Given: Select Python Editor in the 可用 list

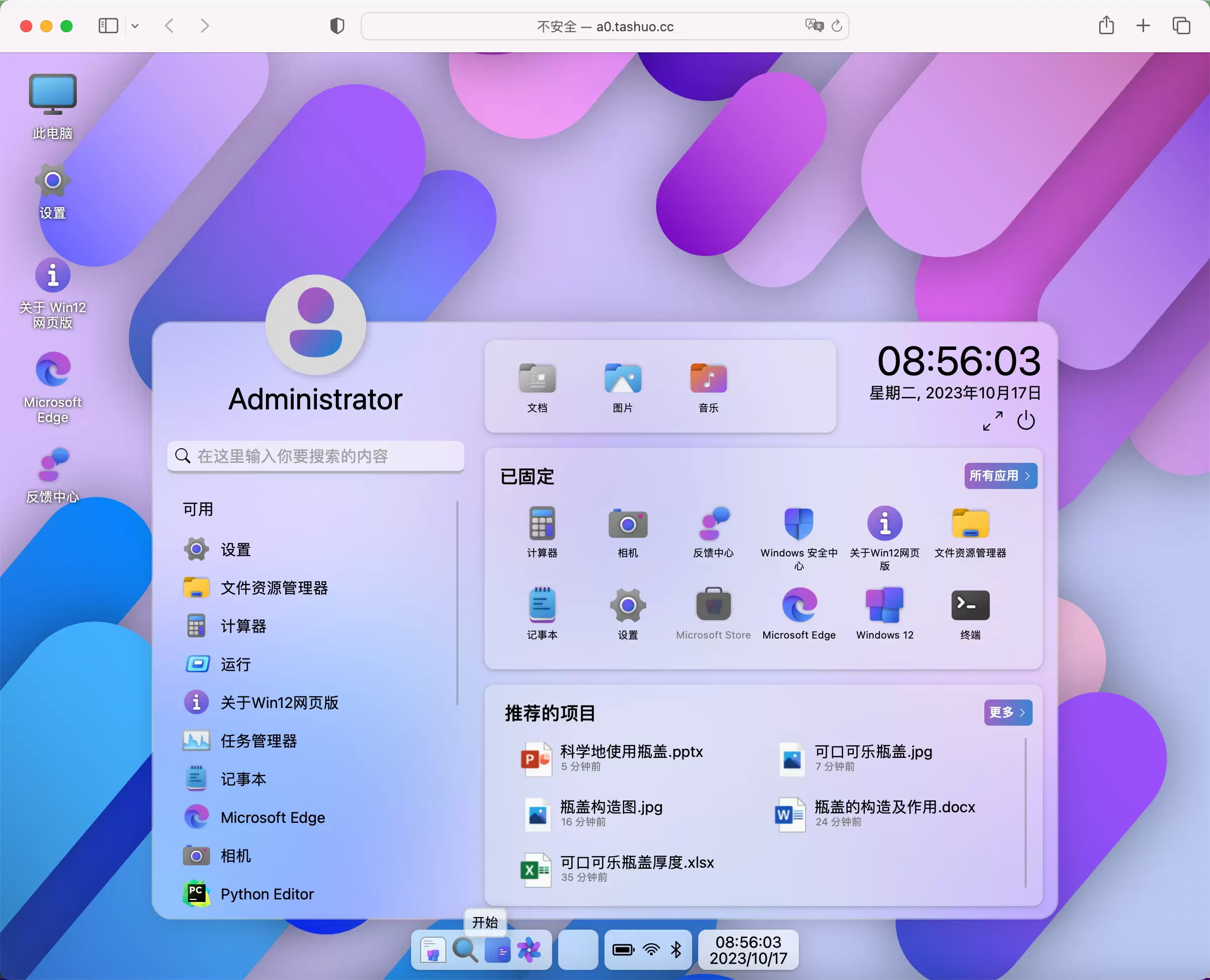Looking at the screenshot, I should pos(317,894).
